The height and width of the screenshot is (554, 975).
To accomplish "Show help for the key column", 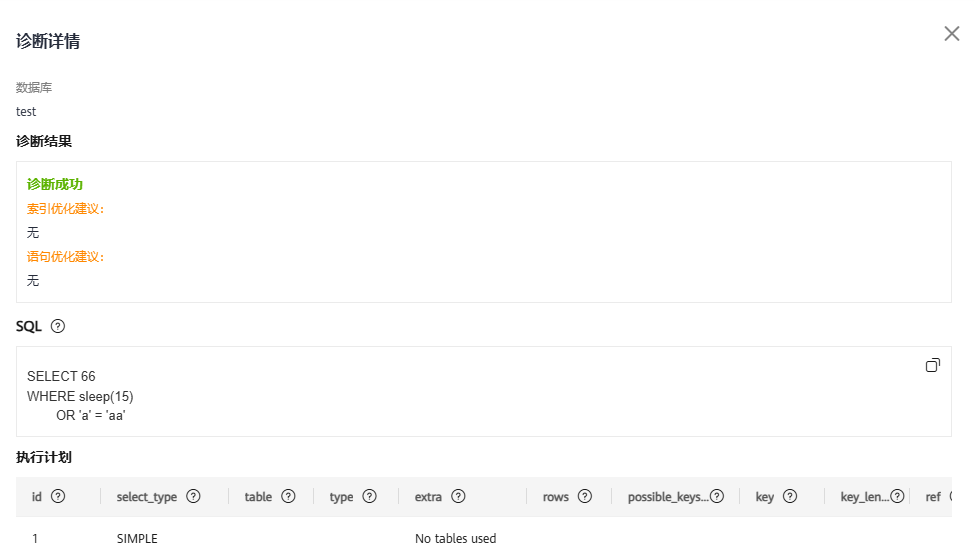I will (790, 496).
